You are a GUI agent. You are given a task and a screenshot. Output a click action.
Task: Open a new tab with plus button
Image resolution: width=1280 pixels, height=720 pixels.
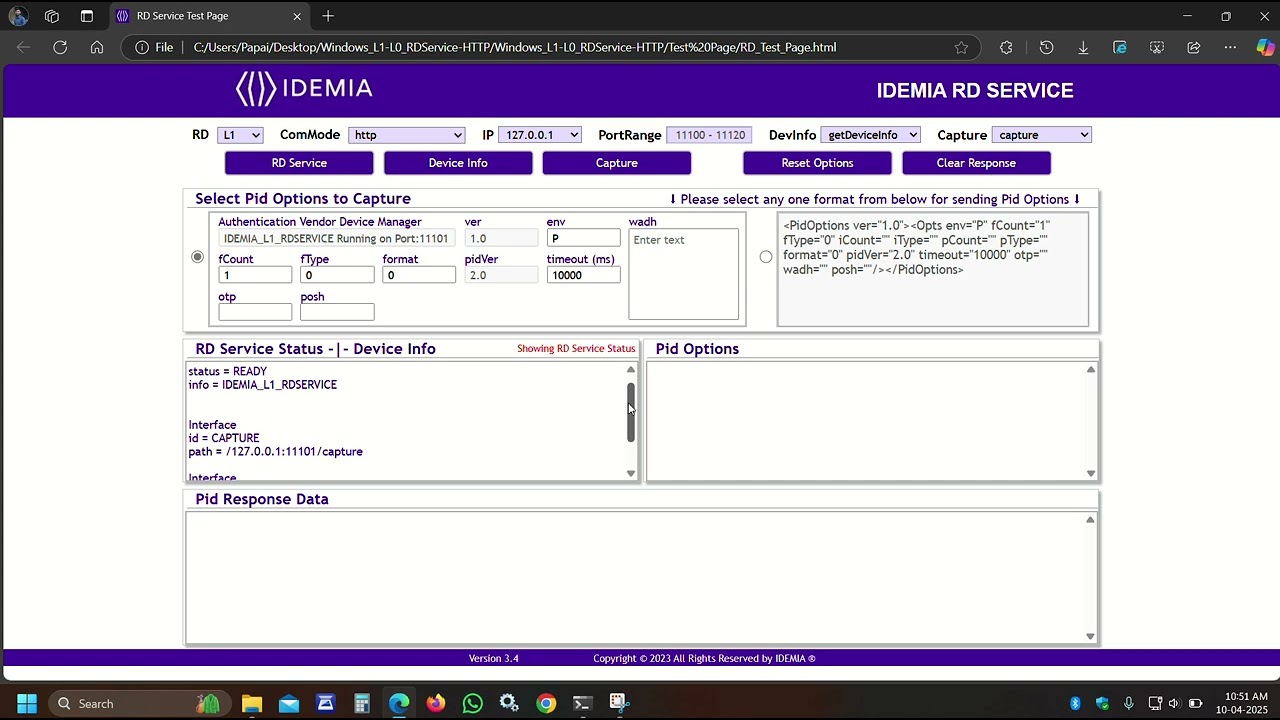pyautogui.click(x=328, y=16)
